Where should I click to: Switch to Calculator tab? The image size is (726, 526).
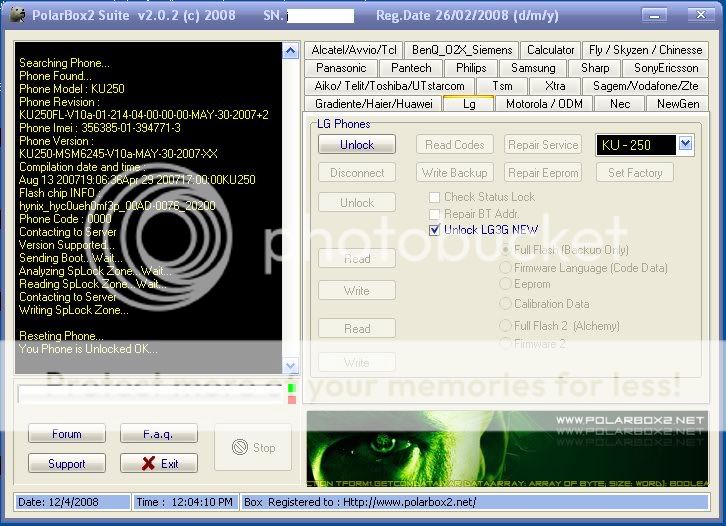550,50
